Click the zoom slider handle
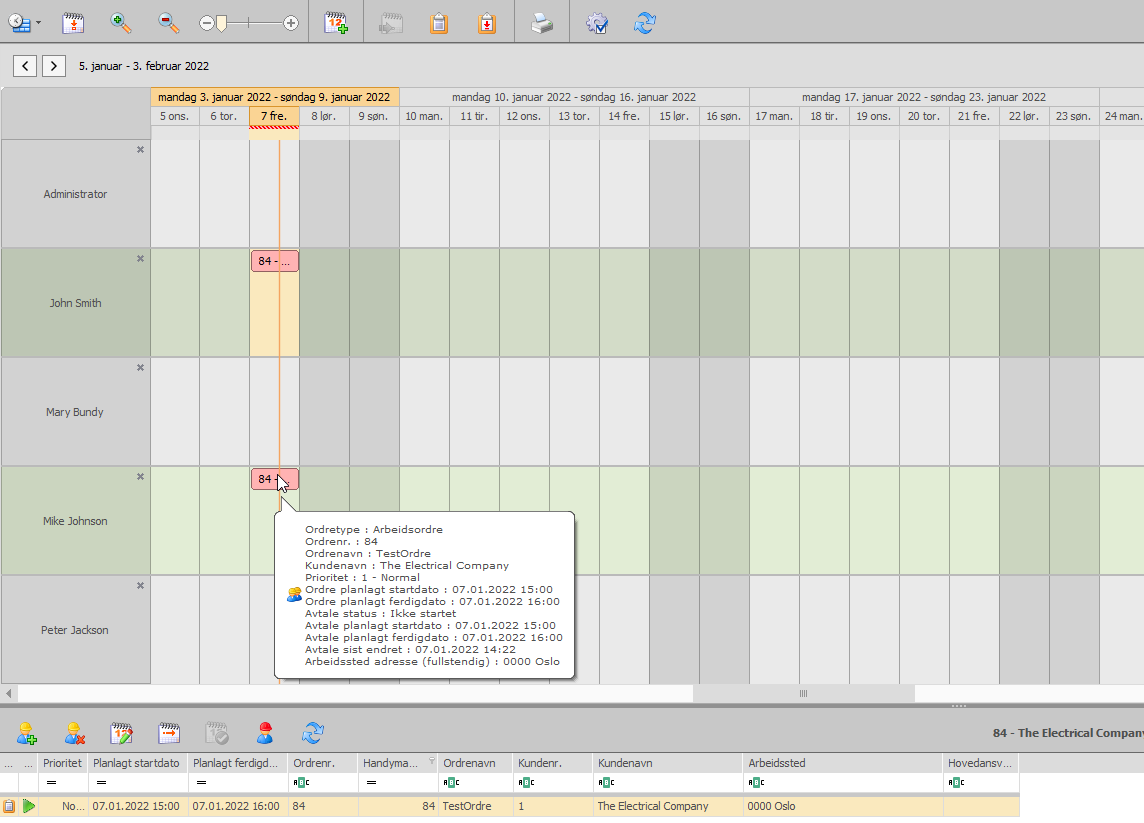 coord(221,23)
